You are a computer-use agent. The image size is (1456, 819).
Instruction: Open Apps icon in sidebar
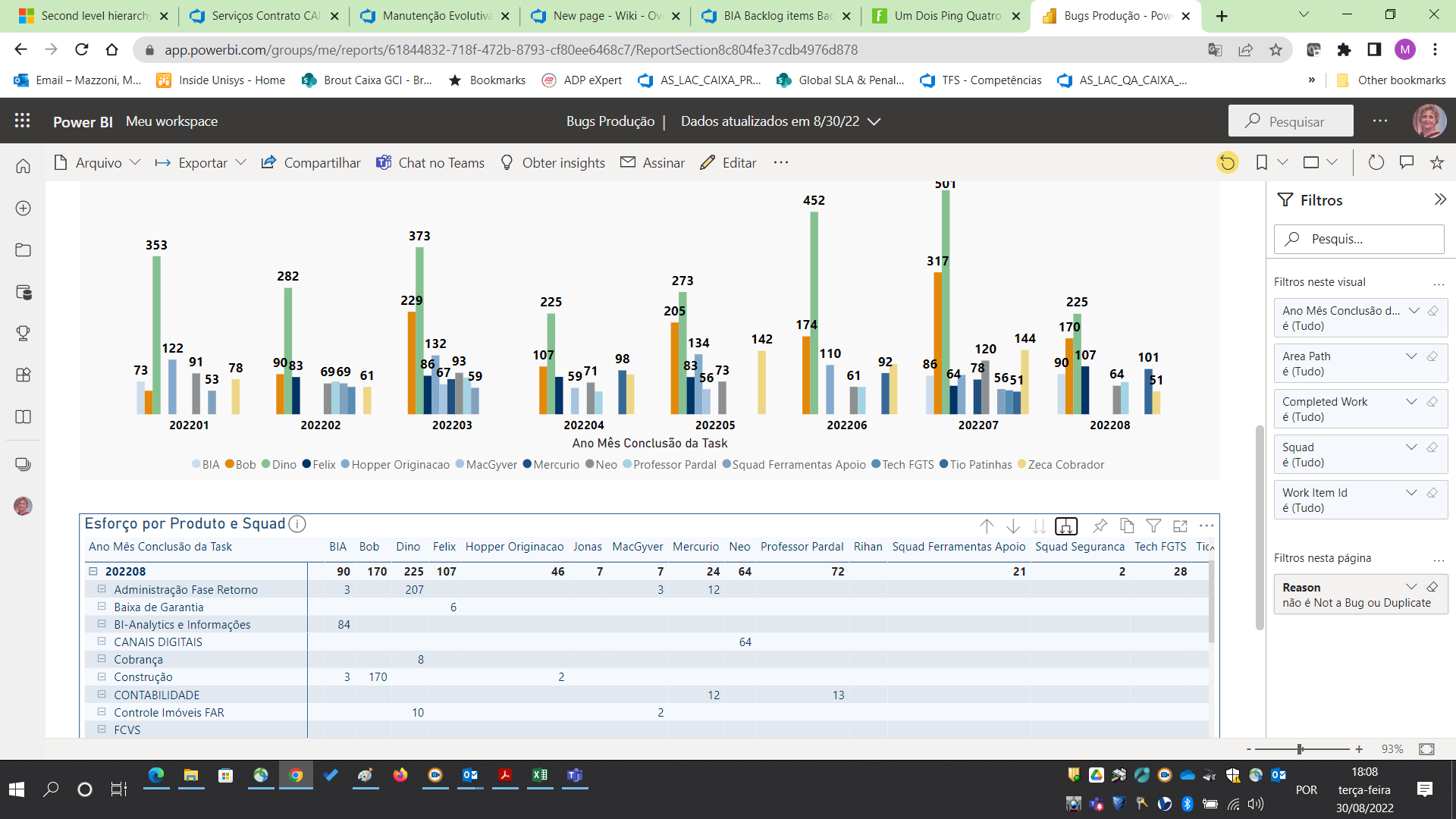click(x=23, y=375)
